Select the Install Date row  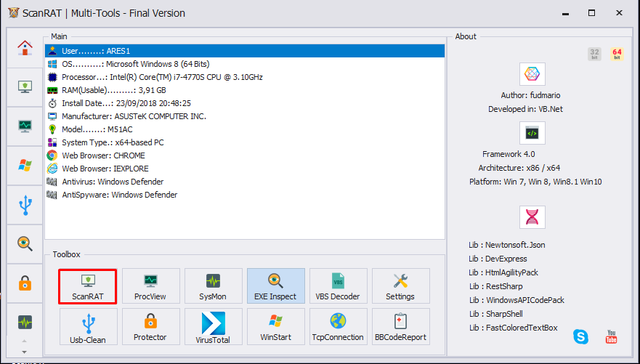click(244, 103)
